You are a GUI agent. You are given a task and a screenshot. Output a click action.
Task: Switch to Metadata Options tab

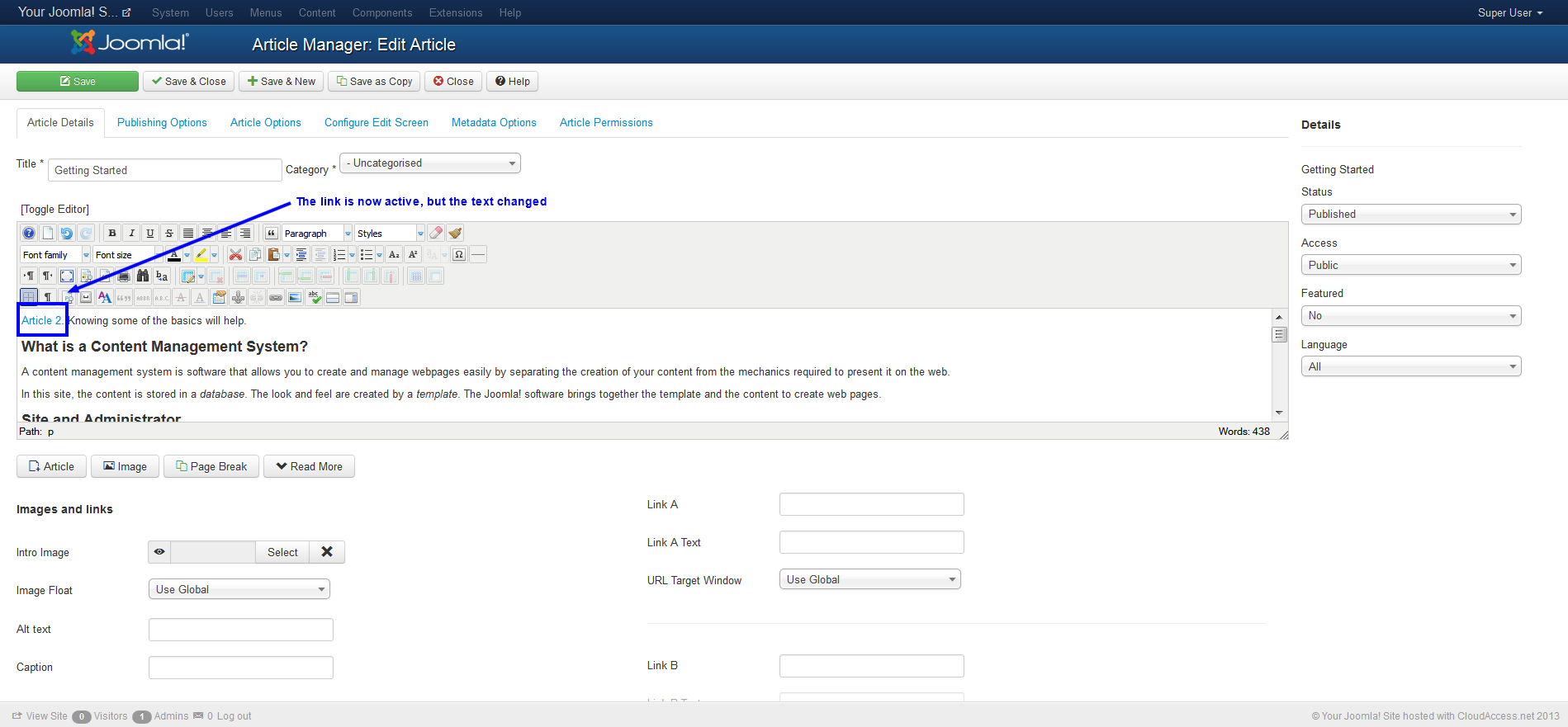click(x=494, y=123)
